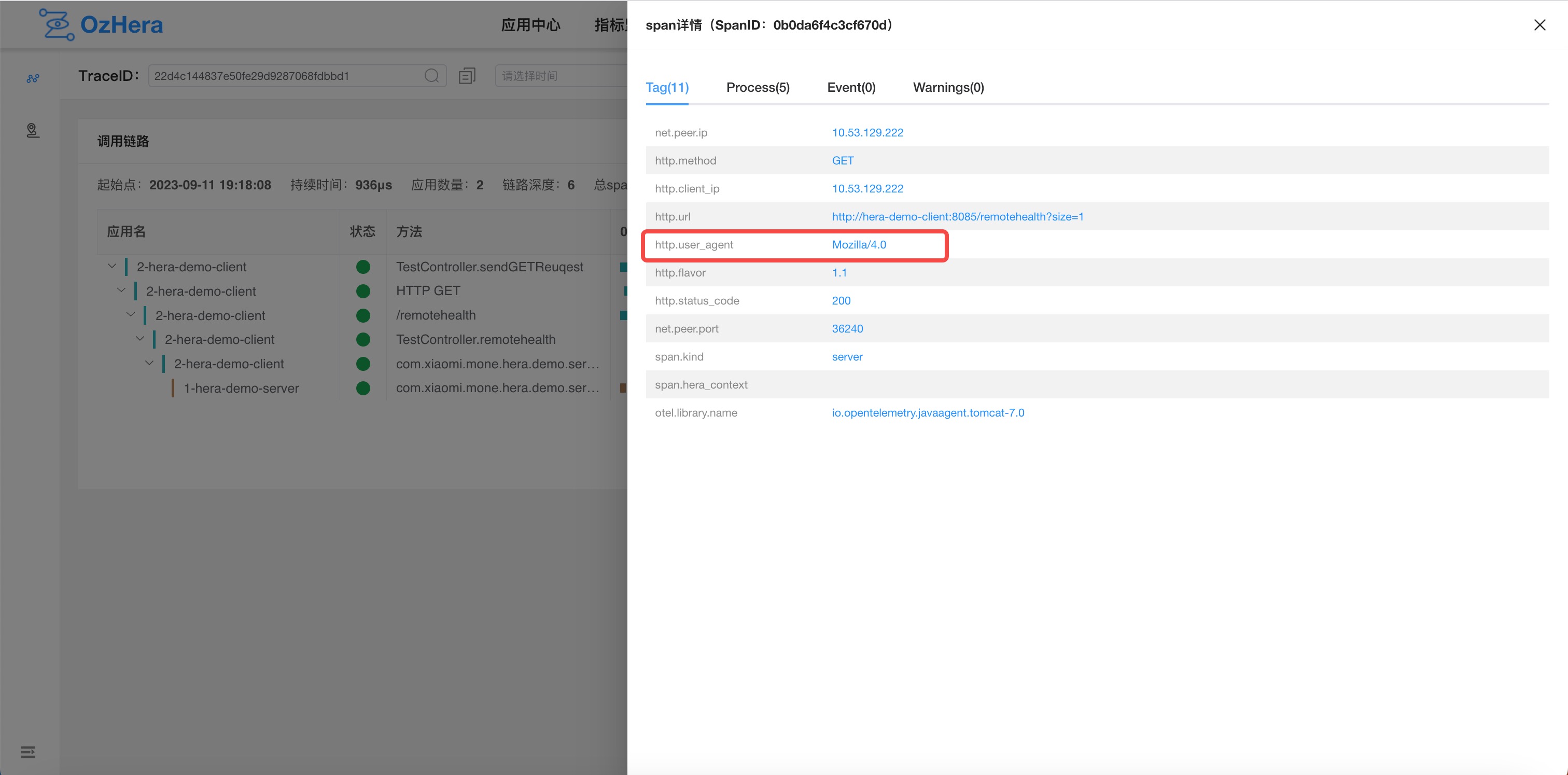Click the TestController.remotehealth method cell
Screen dimensions: 1568x775
click(x=475, y=339)
